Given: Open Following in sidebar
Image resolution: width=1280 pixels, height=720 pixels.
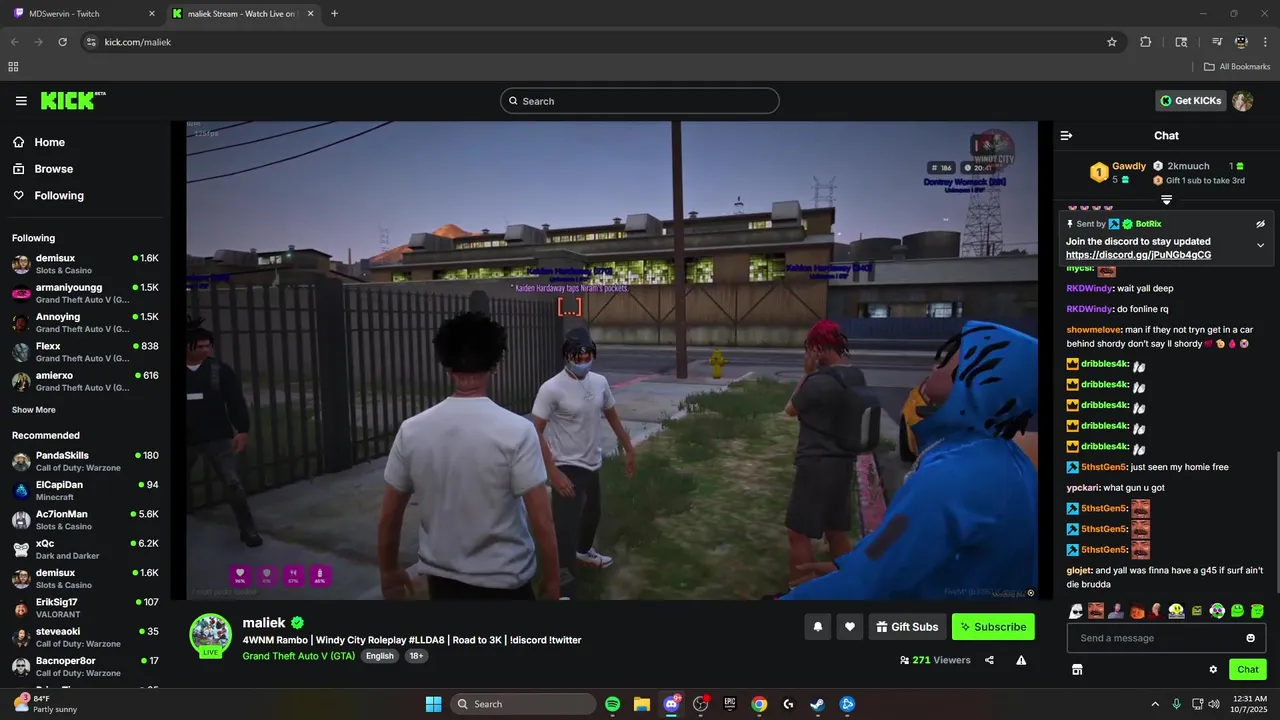Looking at the screenshot, I should pos(84,196).
